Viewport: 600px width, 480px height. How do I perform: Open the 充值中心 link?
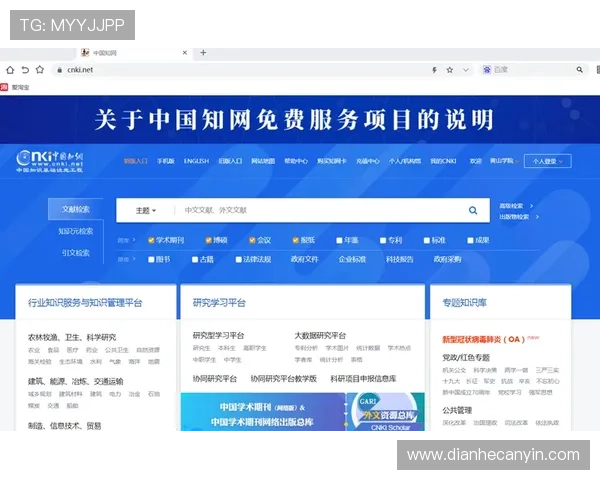(368, 161)
